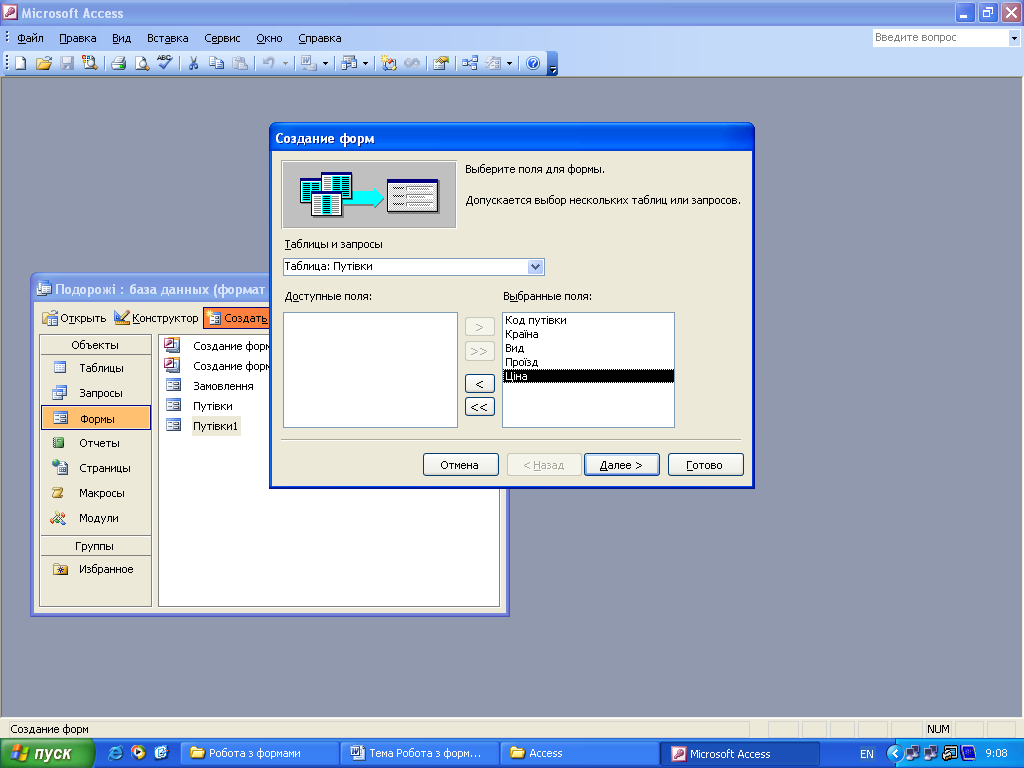Click the Copy toolbar icon
Viewport: 1024px width, 768px height.
[x=216, y=63]
